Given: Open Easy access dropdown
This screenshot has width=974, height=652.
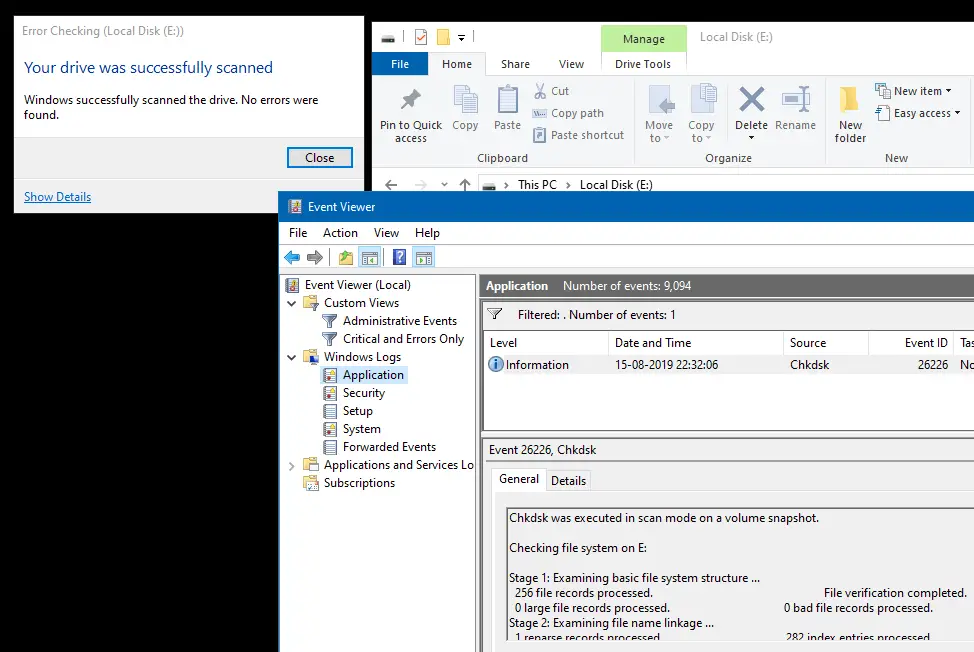Looking at the screenshot, I should (x=917, y=113).
